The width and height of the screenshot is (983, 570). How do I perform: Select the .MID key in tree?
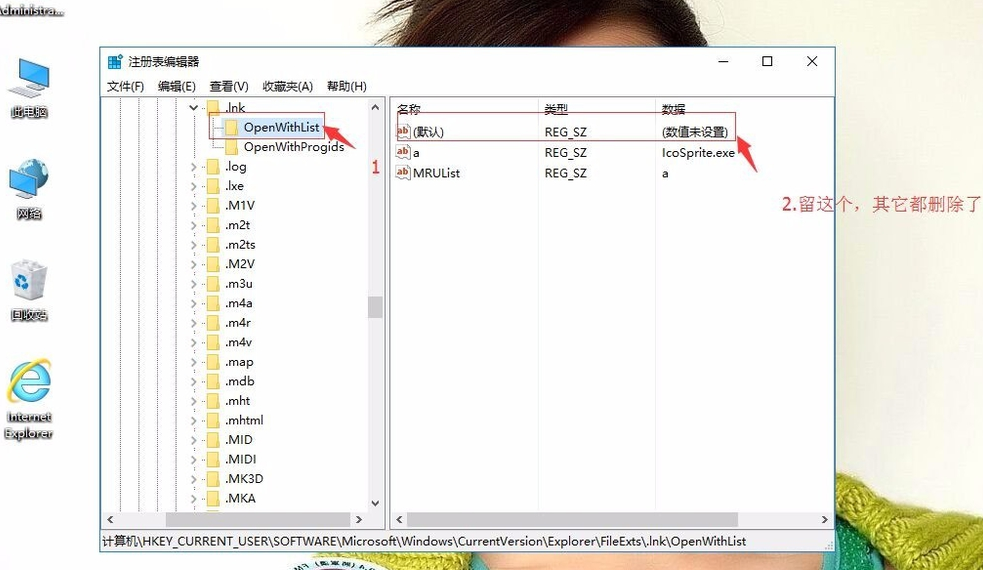(x=239, y=440)
